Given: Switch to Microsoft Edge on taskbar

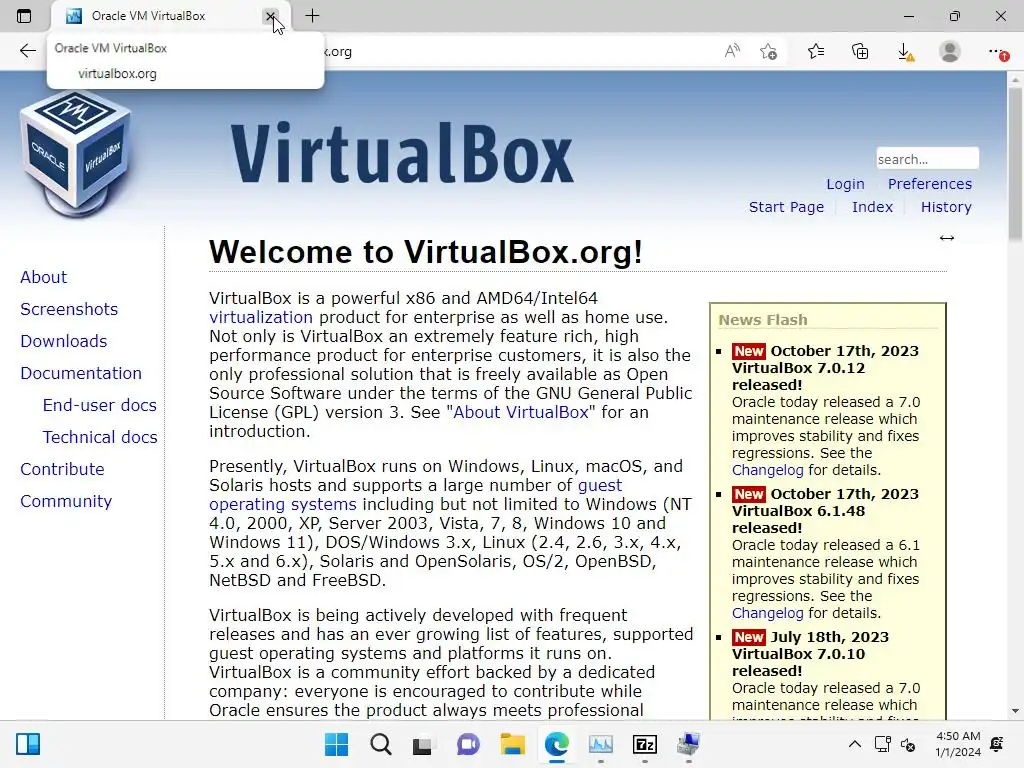Looking at the screenshot, I should point(557,744).
